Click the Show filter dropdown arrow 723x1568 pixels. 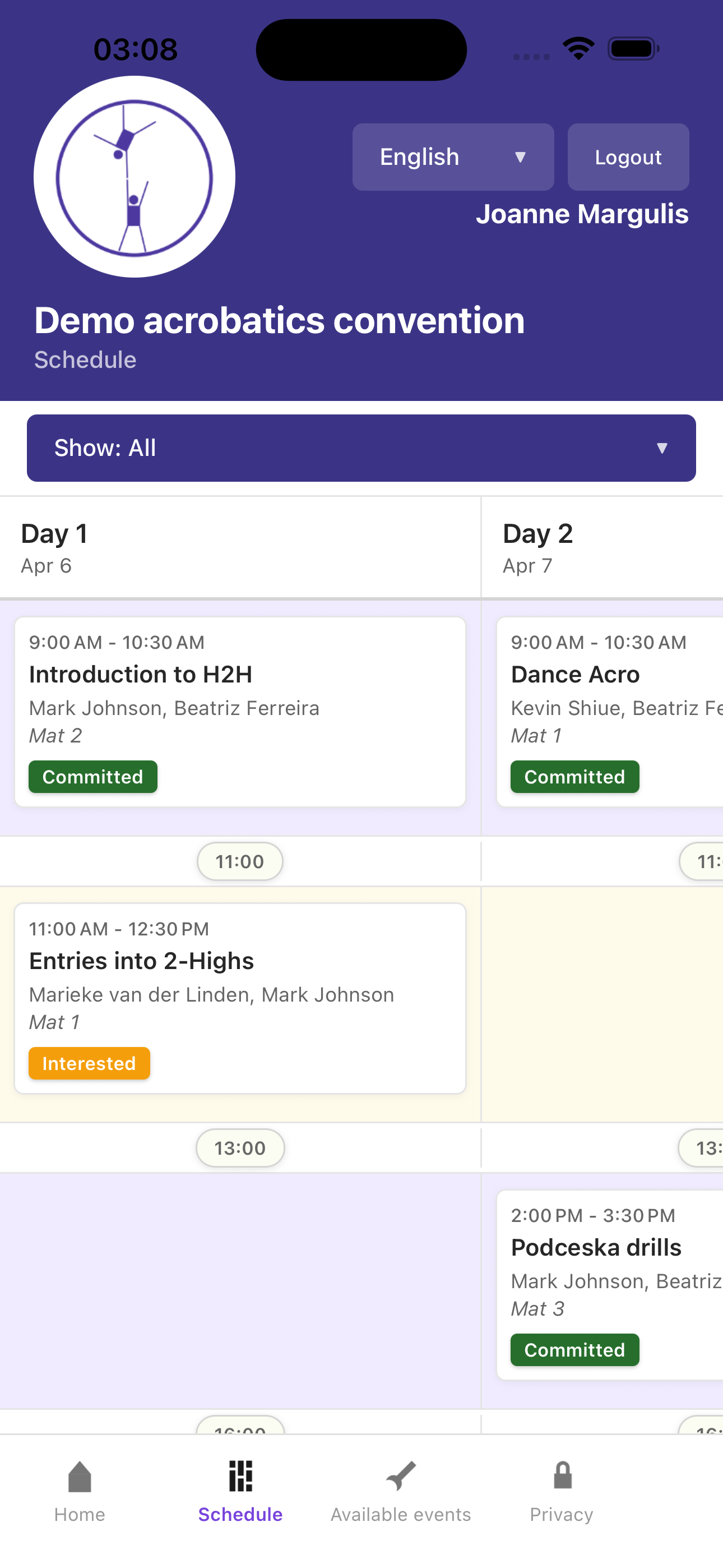(662, 448)
